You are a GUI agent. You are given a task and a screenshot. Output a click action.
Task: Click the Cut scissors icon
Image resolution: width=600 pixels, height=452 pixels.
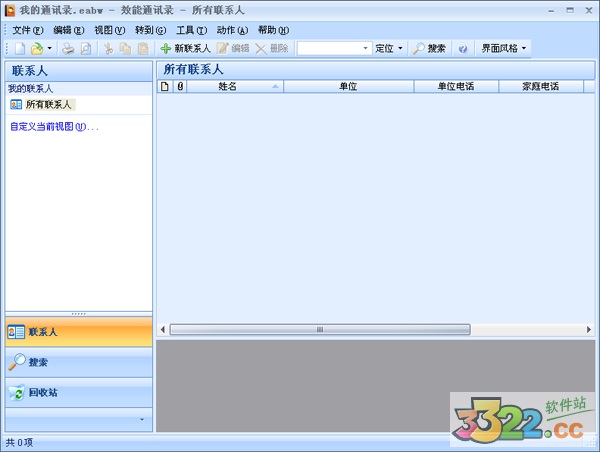[x=109, y=49]
